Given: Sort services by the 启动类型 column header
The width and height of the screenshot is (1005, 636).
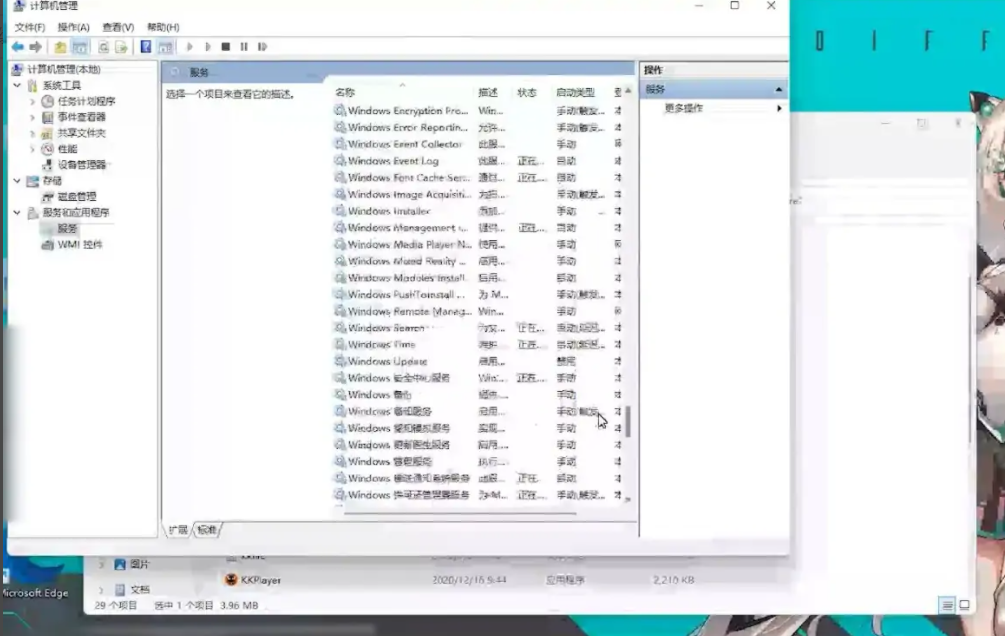Looking at the screenshot, I should [576, 92].
